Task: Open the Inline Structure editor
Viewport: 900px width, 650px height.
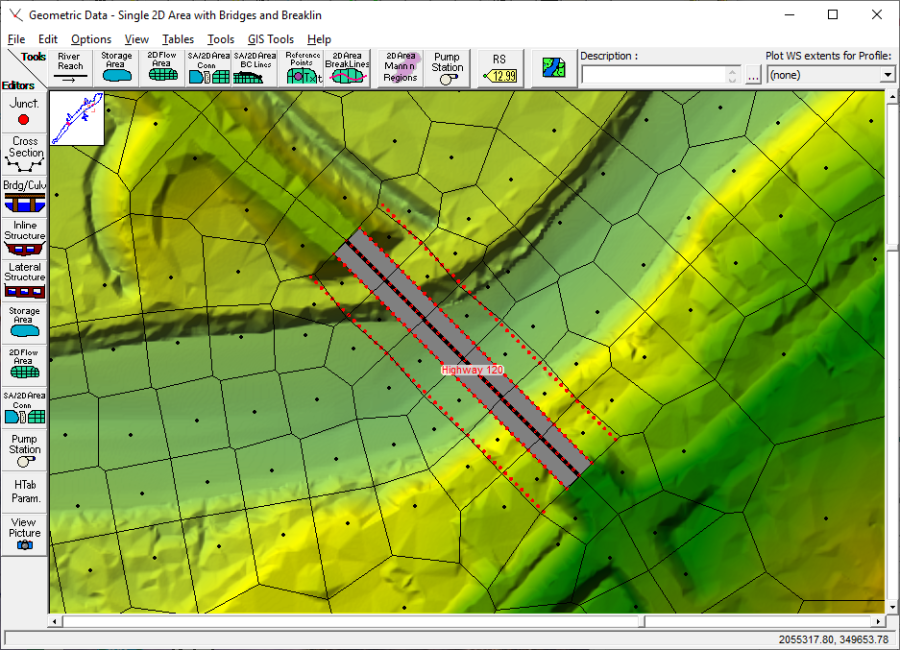Action: (22, 238)
